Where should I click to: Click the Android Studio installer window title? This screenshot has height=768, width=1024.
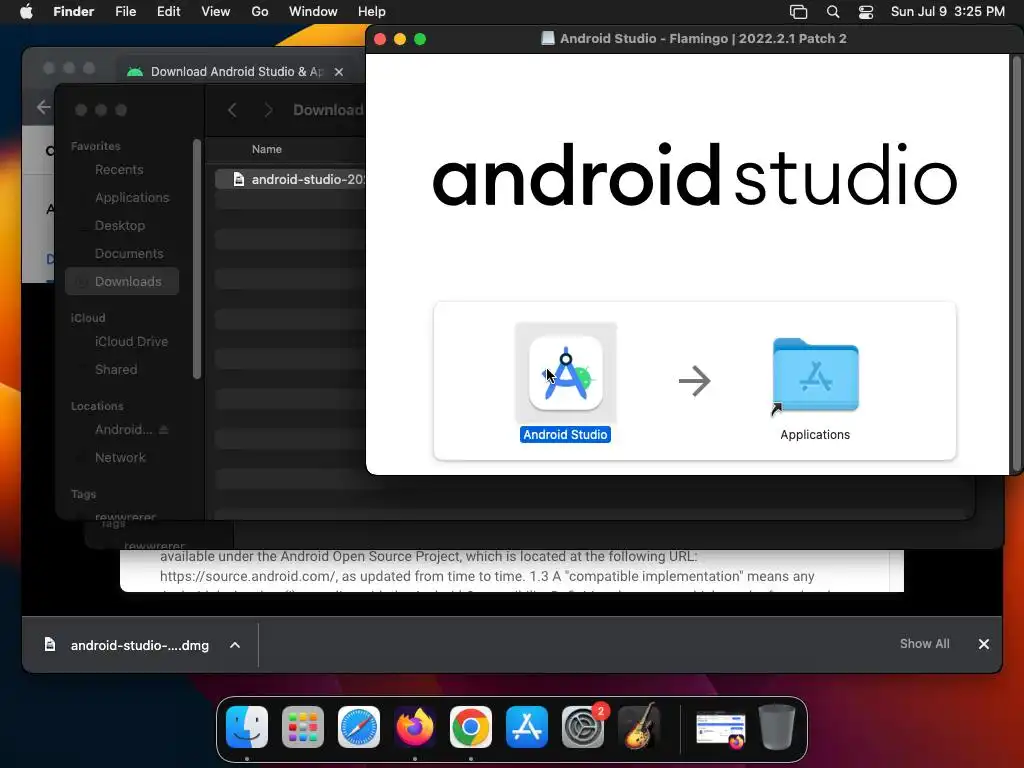pyautogui.click(x=703, y=39)
